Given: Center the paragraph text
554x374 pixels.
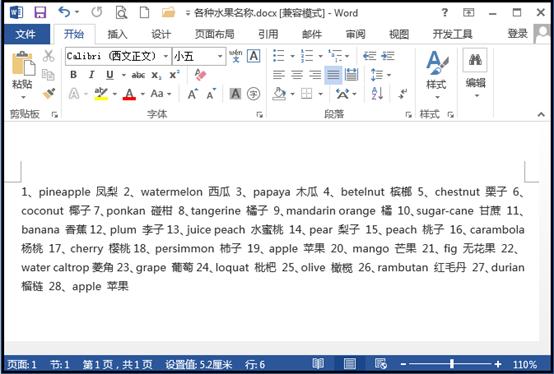Looking at the screenshot, I should click(297, 75).
